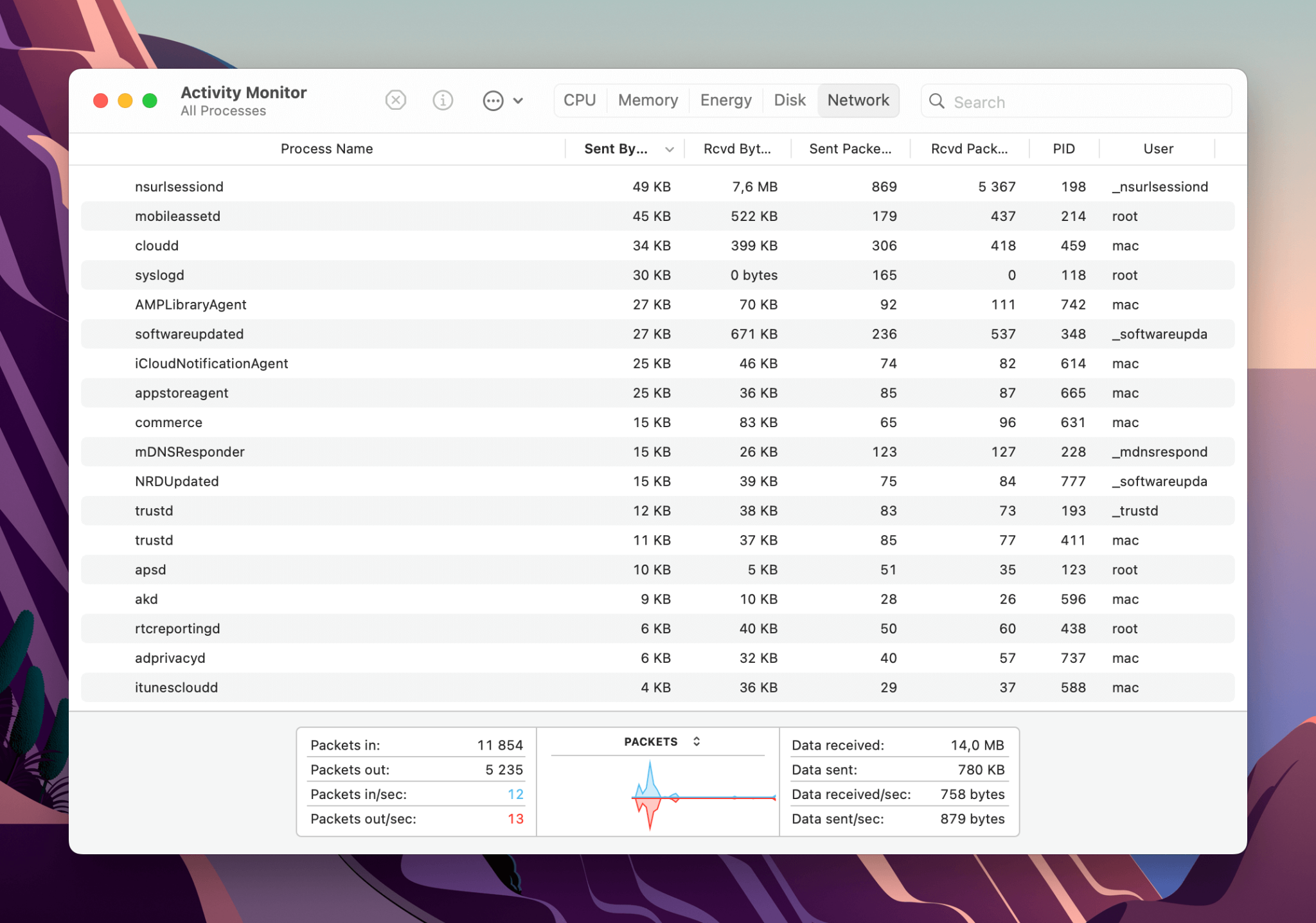The width and height of the screenshot is (1316, 923).
Task: Switch to the Memory tab
Action: pyautogui.click(x=648, y=100)
